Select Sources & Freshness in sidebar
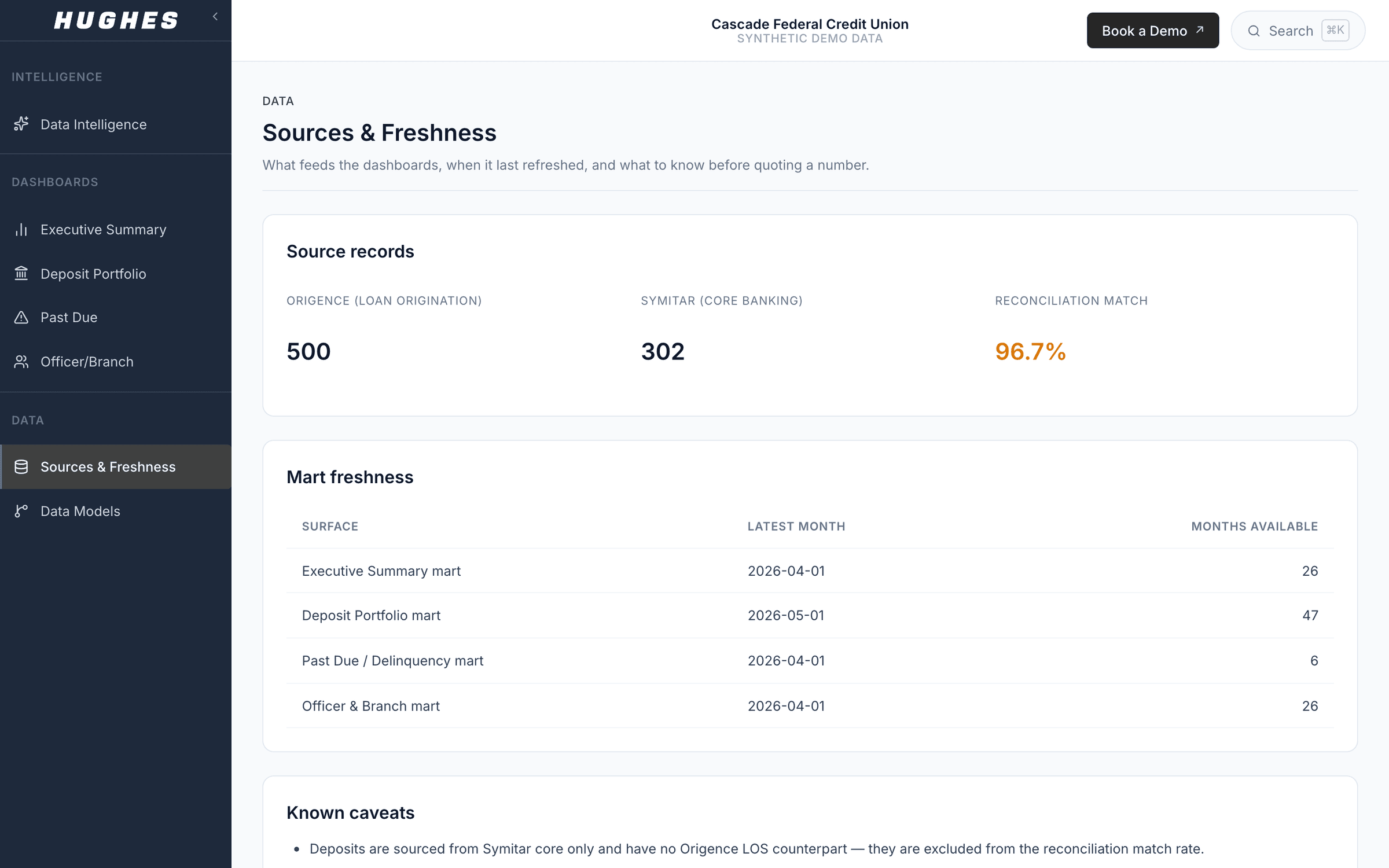The image size is (1389, 868). 116,467
